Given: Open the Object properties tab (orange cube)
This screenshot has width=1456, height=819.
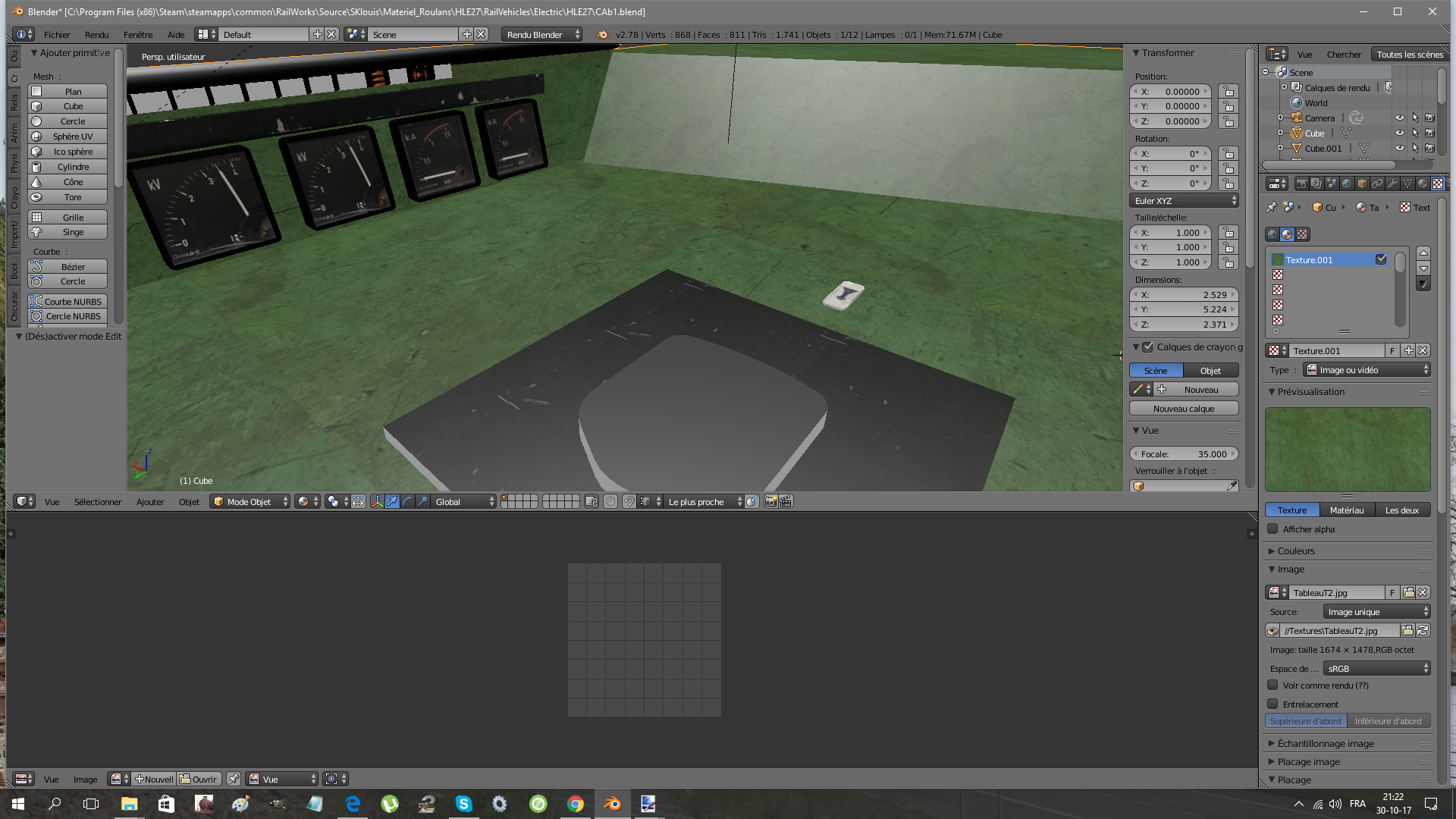Looking at the screenshot, I should coord(1362,184).
